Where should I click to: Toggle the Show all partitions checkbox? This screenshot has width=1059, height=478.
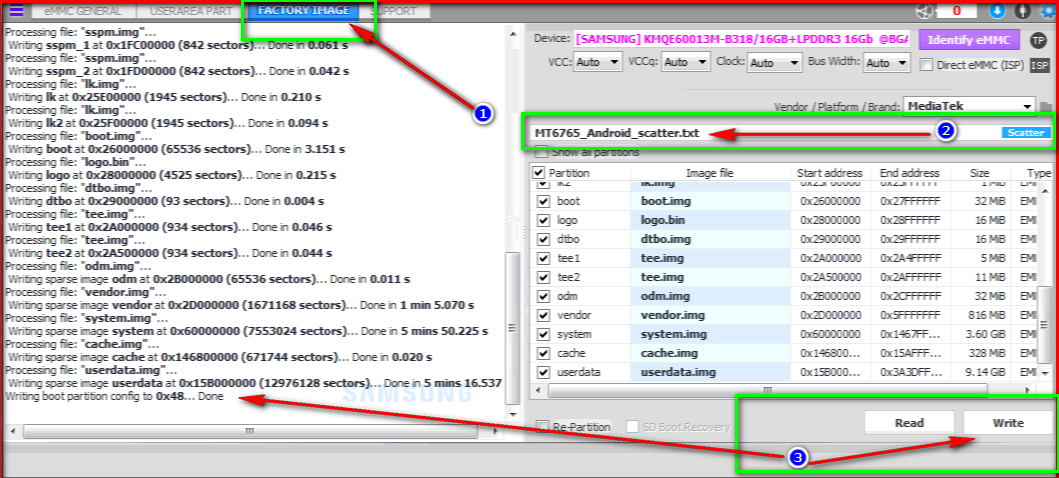coord(541,152)
